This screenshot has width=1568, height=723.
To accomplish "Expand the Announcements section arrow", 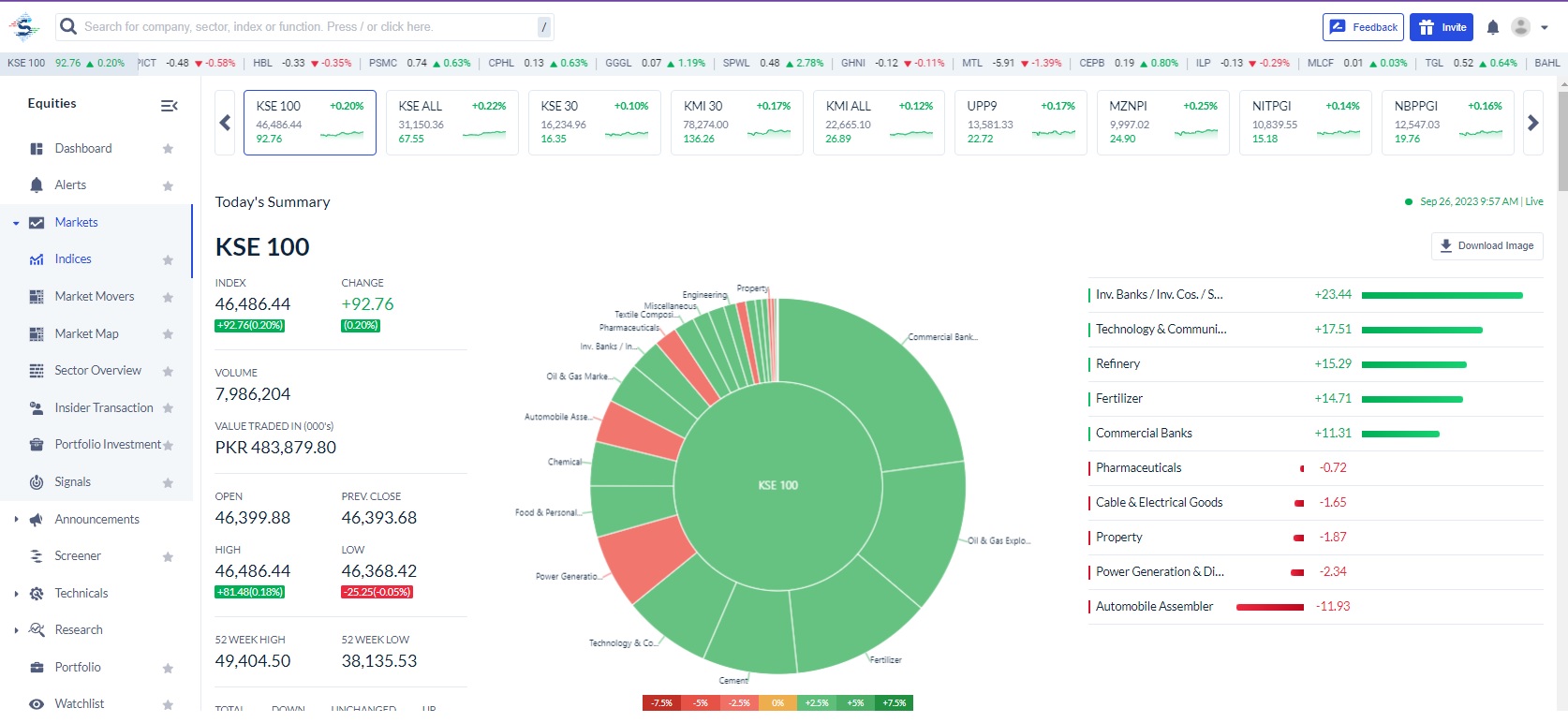I will pos(16,520).
